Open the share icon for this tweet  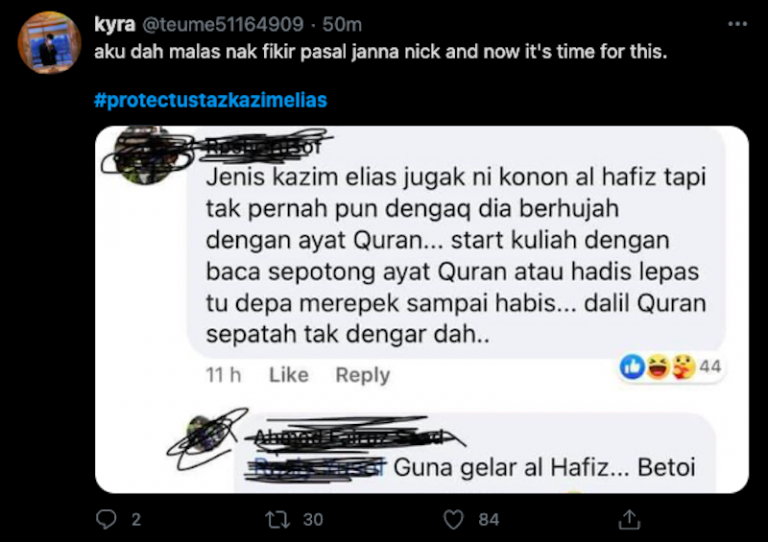pos(629,519)
